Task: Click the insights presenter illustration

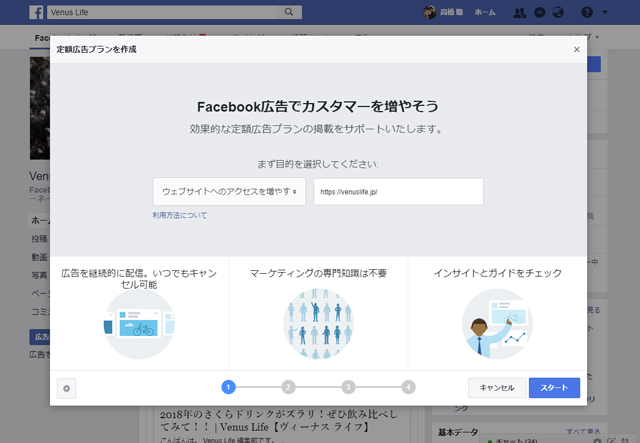Action: tap(498, 324)
